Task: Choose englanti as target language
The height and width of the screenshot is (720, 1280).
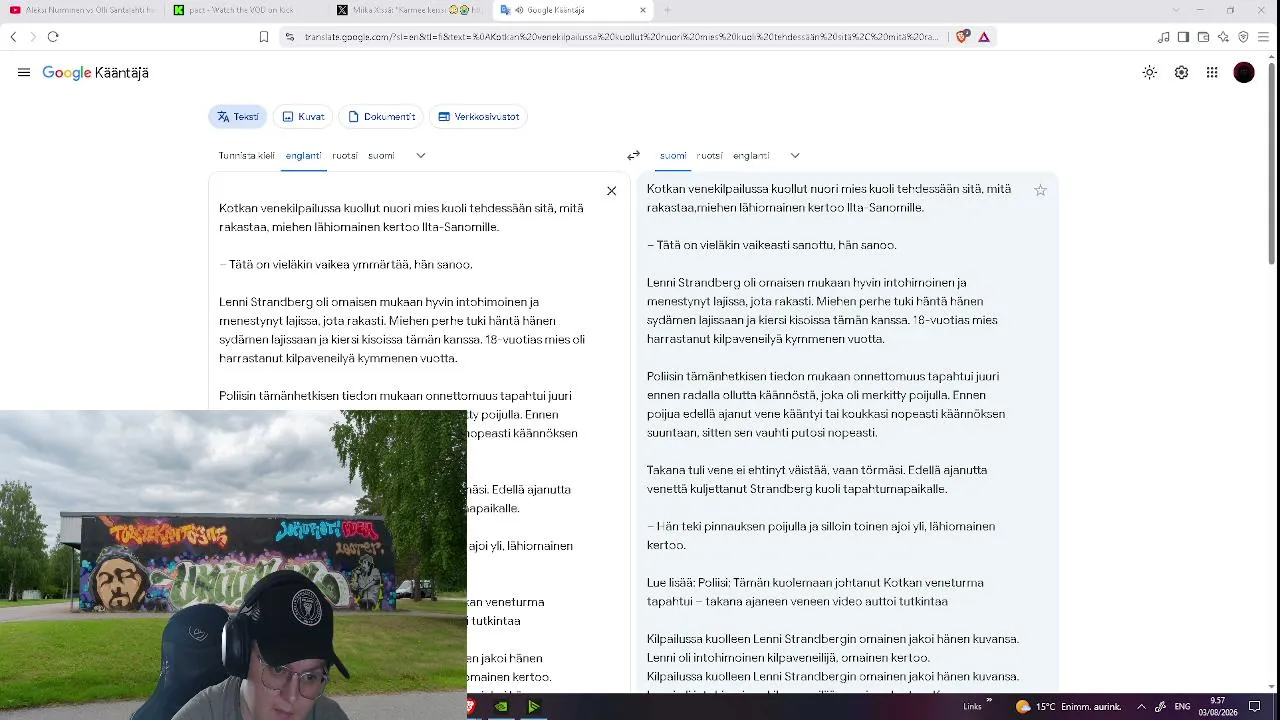Action: point(751,156)
